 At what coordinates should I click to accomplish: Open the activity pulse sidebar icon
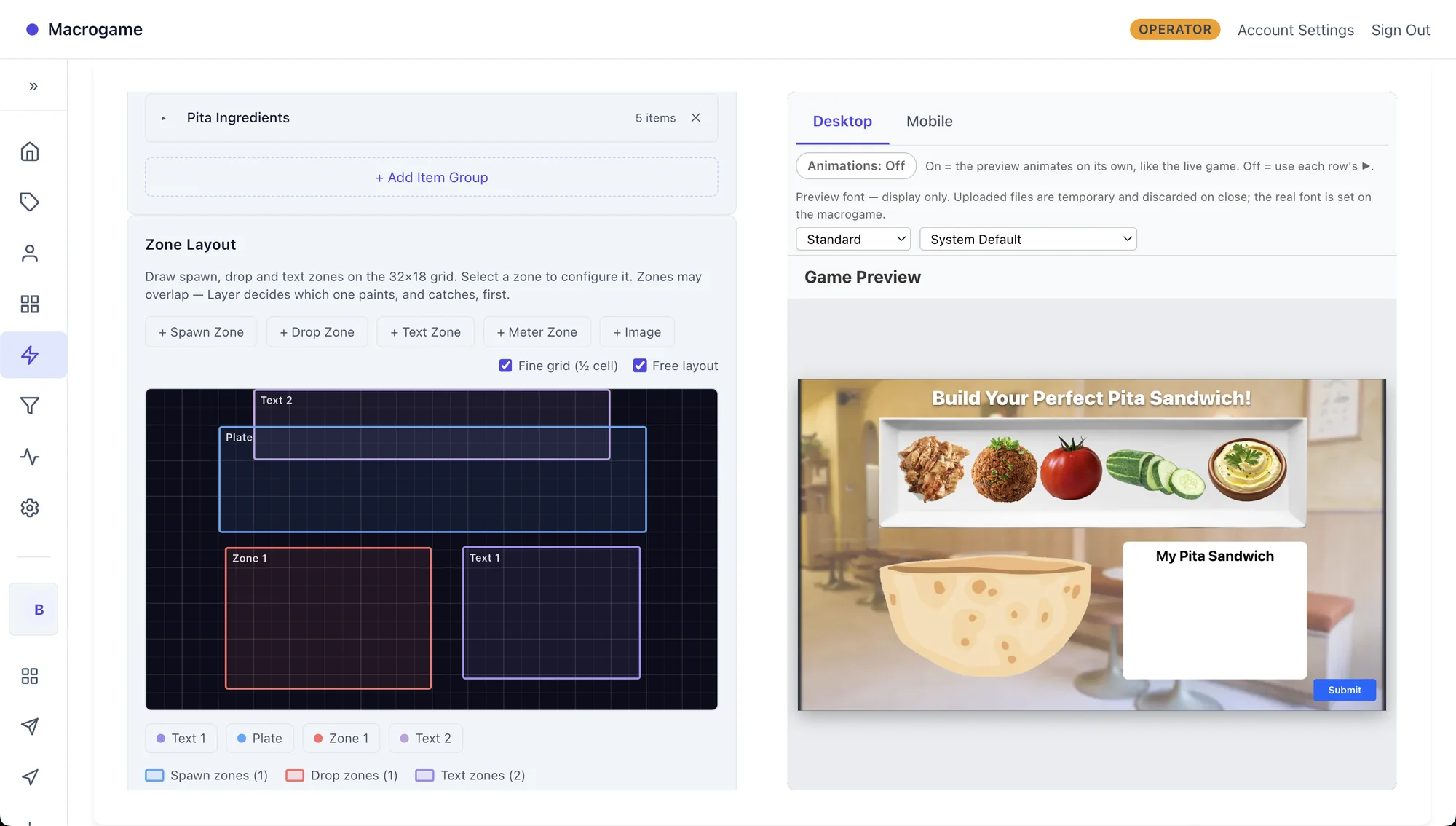(x=30, y=457)
